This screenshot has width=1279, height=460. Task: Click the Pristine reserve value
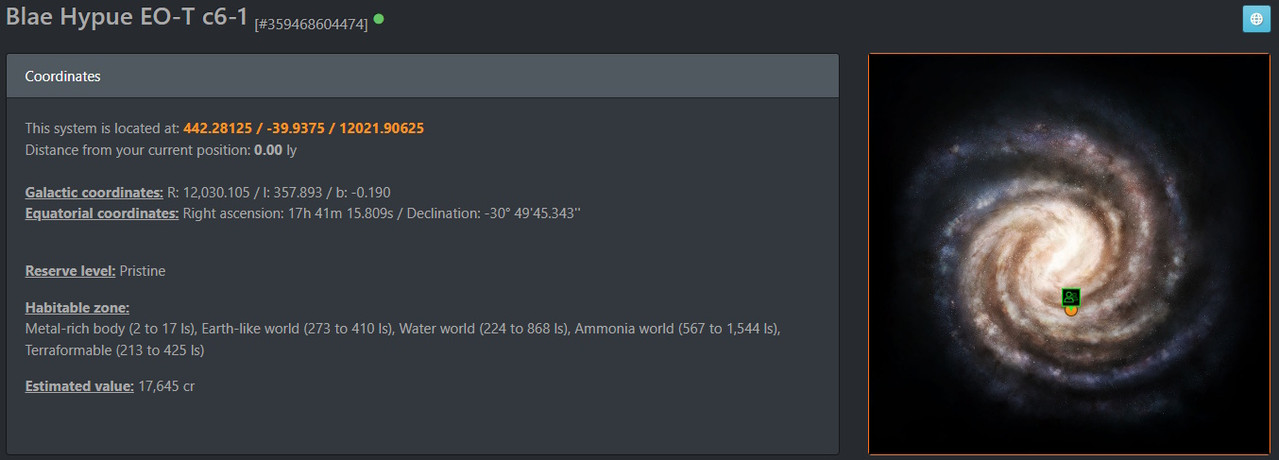tap(143, 271)
